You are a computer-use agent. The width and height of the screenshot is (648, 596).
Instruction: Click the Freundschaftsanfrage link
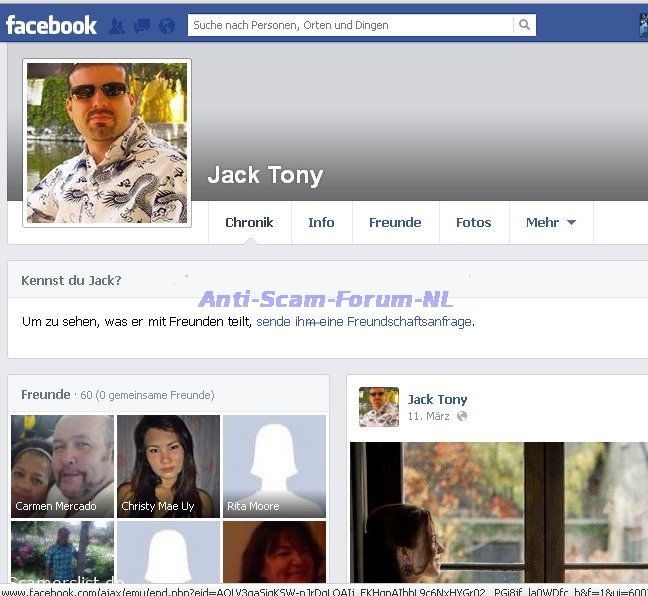409,322
